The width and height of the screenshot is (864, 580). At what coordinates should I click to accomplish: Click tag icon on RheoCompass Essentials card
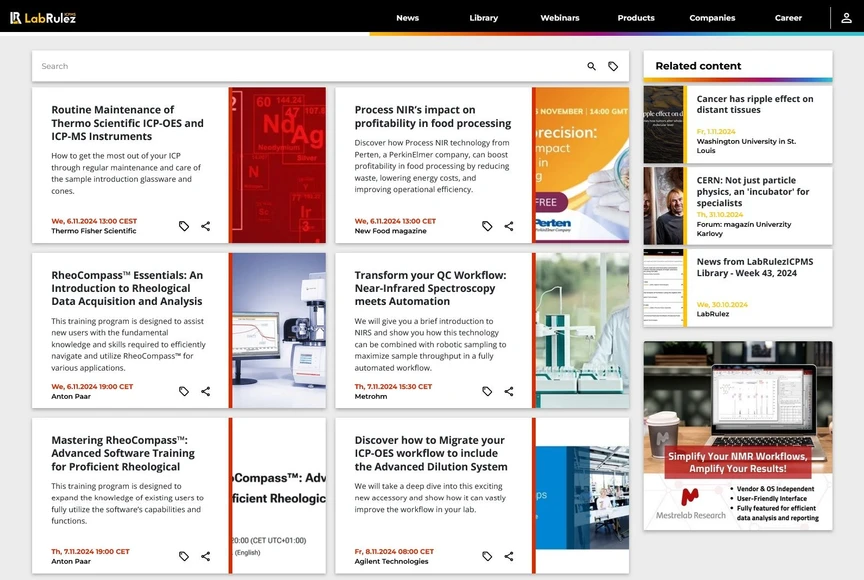pyautogui.click(x=184, y=391)
